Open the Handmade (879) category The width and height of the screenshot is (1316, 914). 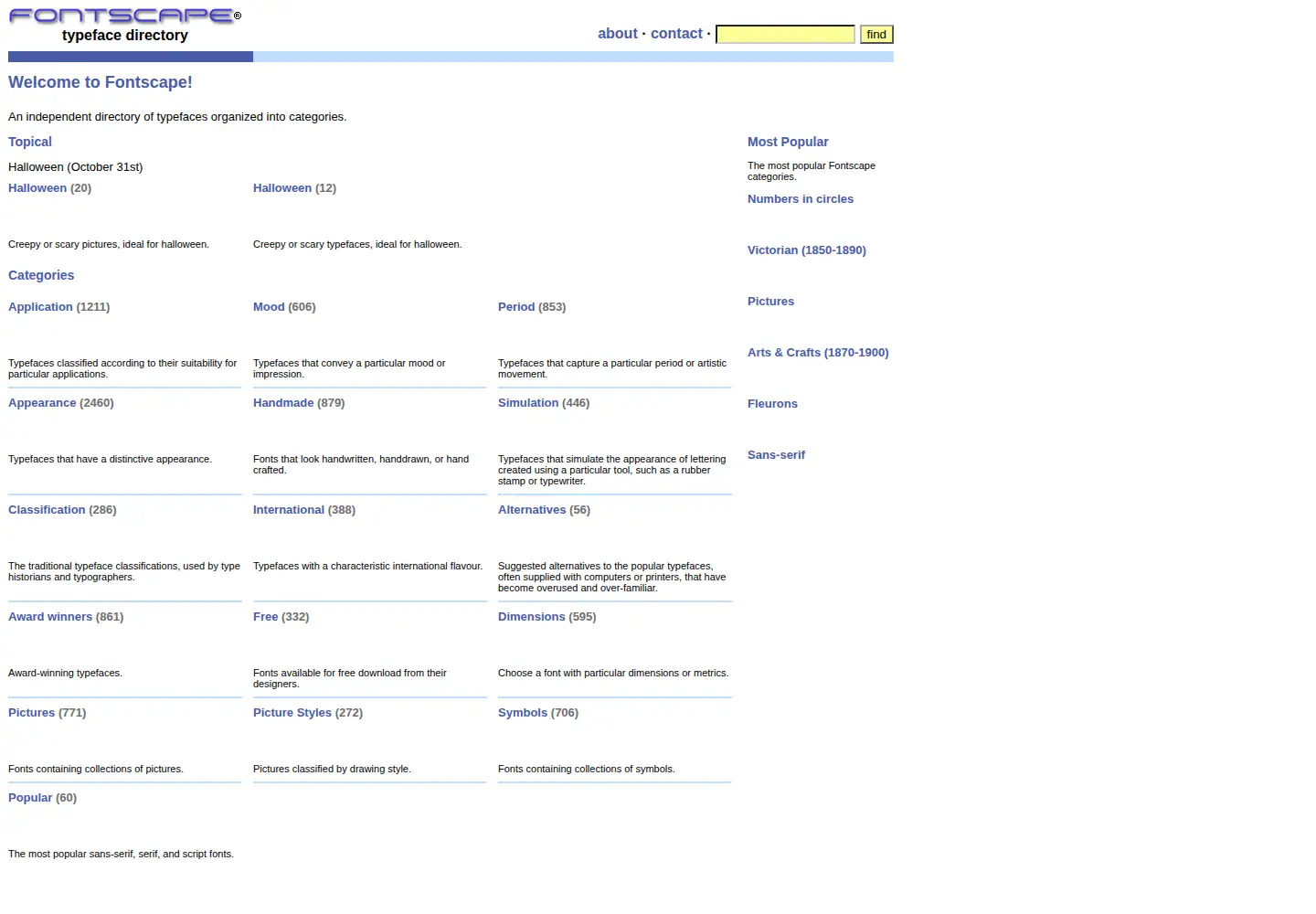click(x=299, y=403)
